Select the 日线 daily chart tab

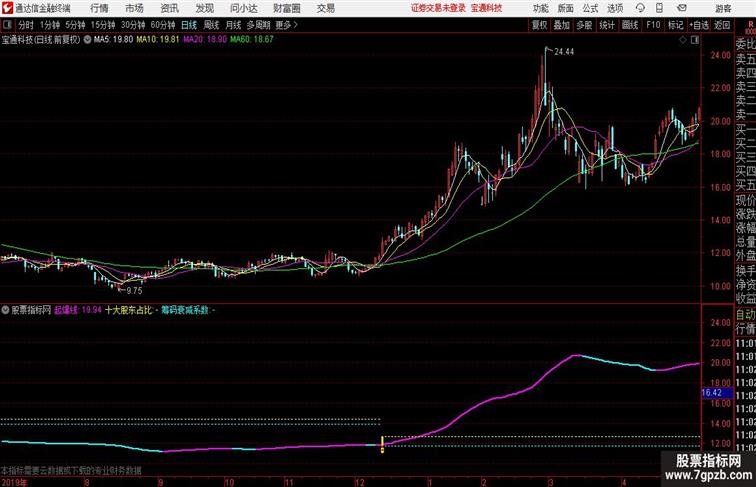(x=189, y=25)
